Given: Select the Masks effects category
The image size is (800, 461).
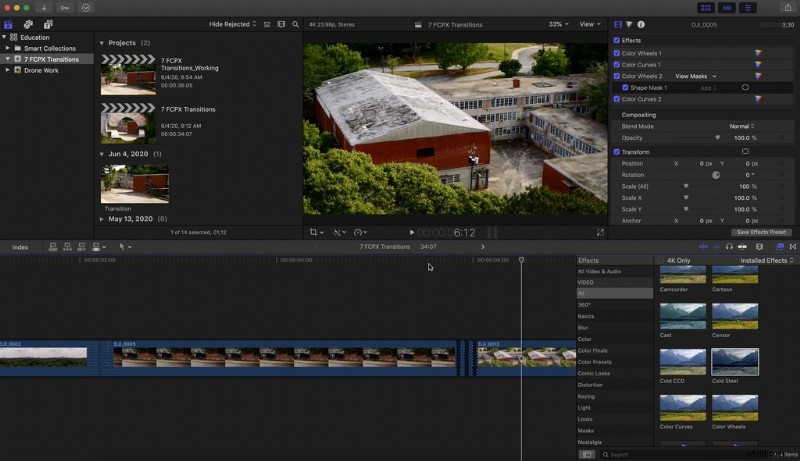Looking at the screenshot, I should pyautogui.click(x=585, y=431).
